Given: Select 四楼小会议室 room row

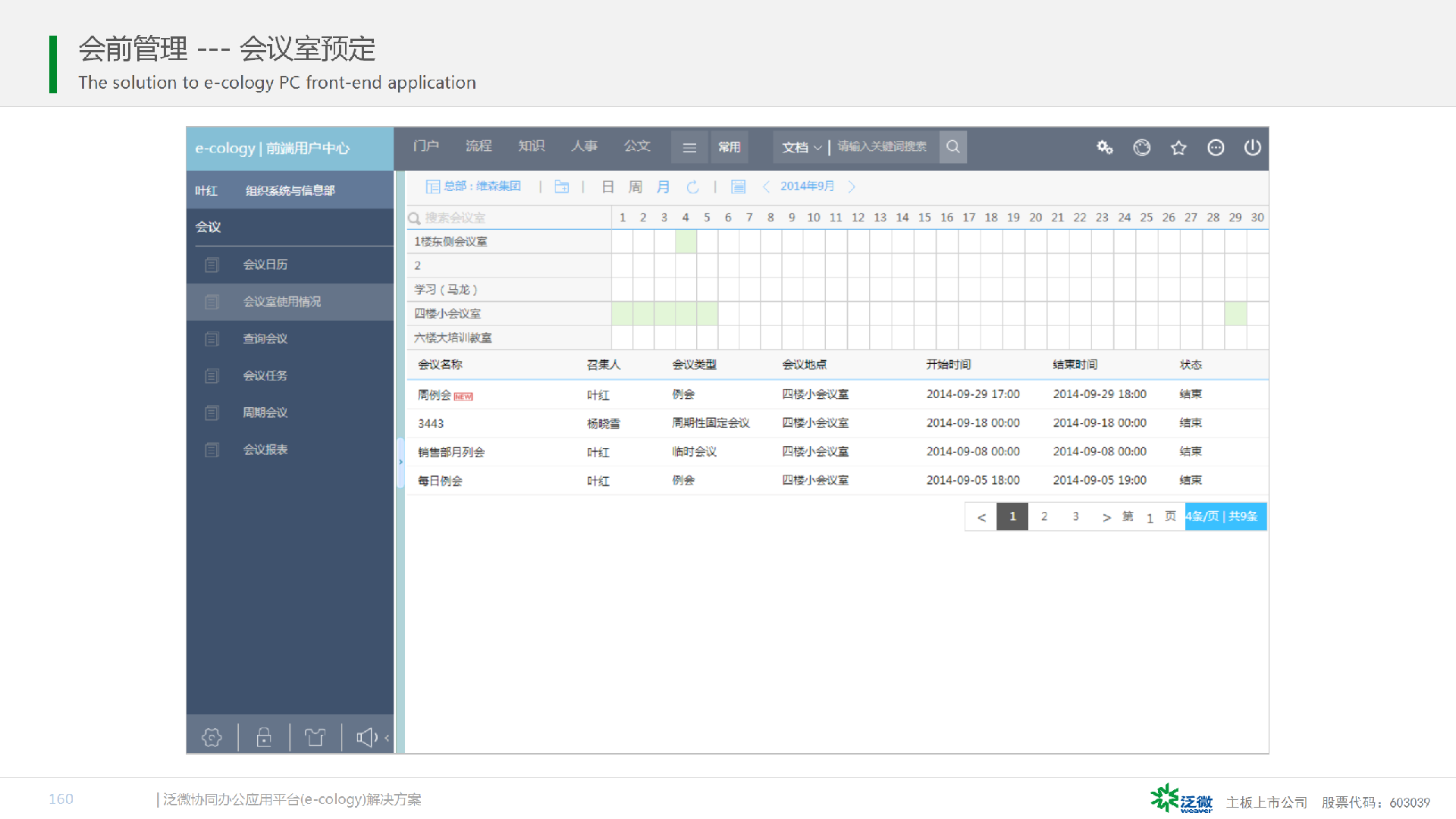Looking at the screenshot, I should coord(510,314).
